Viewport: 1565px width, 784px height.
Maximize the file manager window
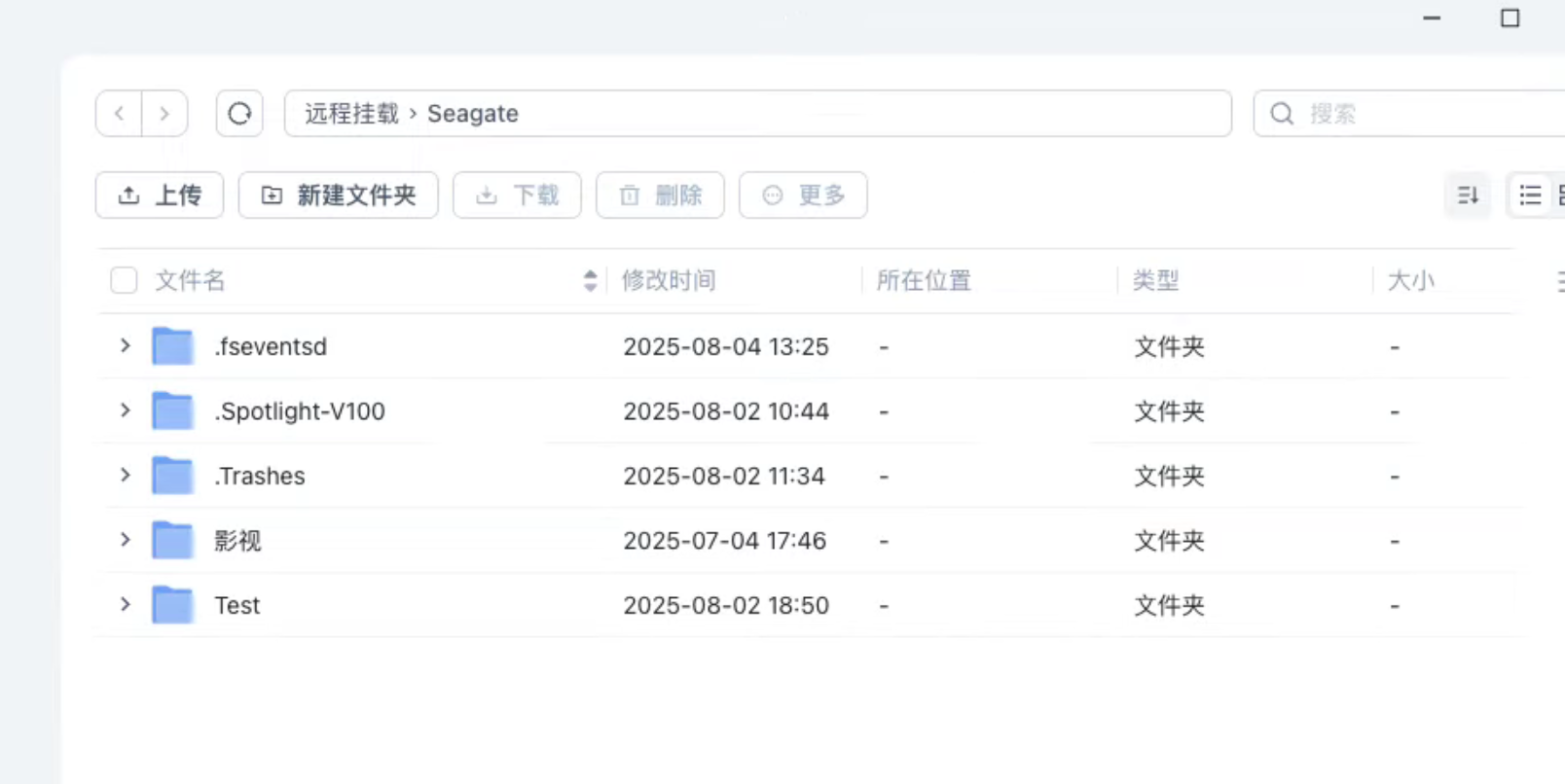click(1510, 18)
